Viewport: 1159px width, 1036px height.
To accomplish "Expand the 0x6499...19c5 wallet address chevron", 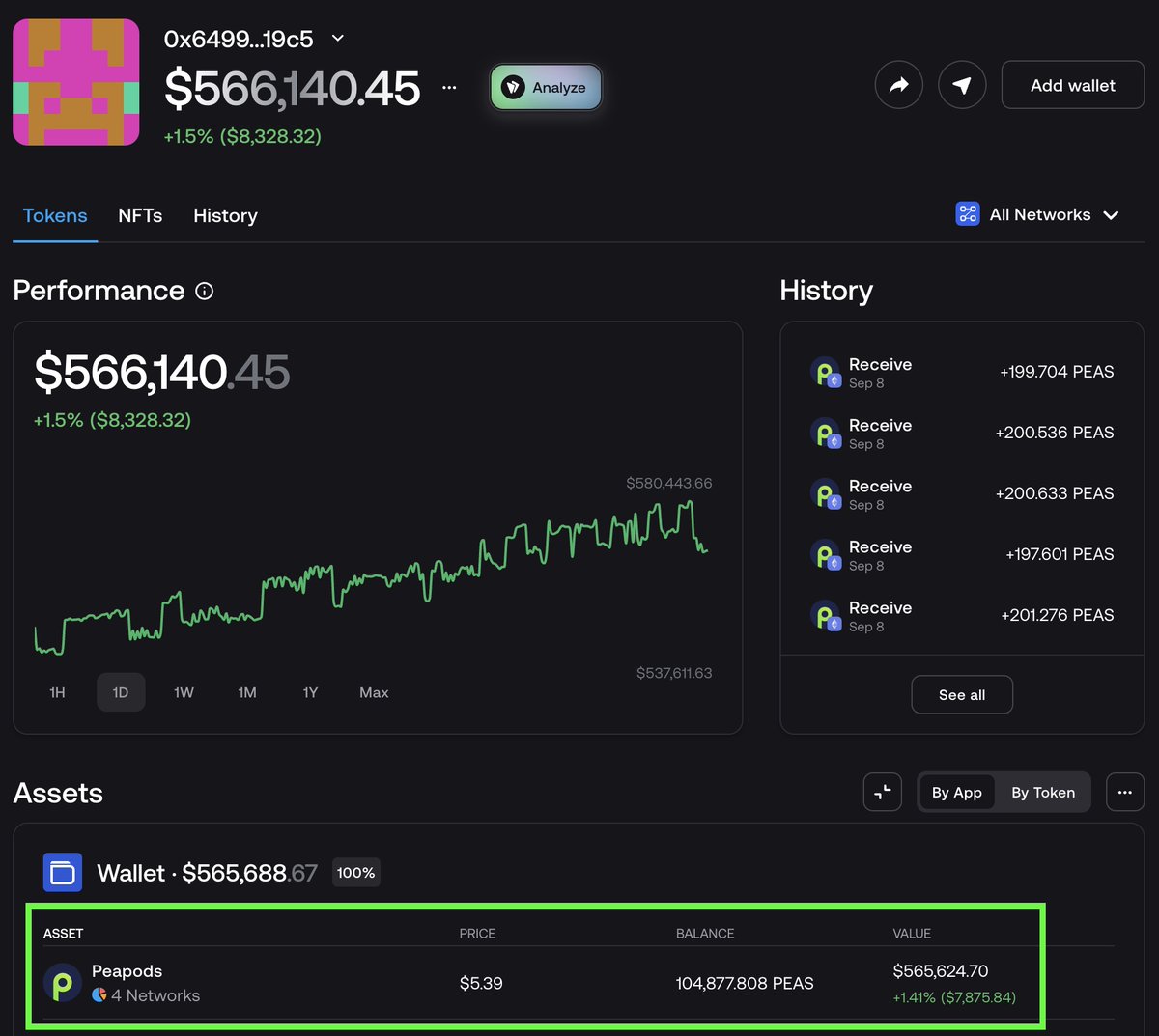I will pos(337,39).
